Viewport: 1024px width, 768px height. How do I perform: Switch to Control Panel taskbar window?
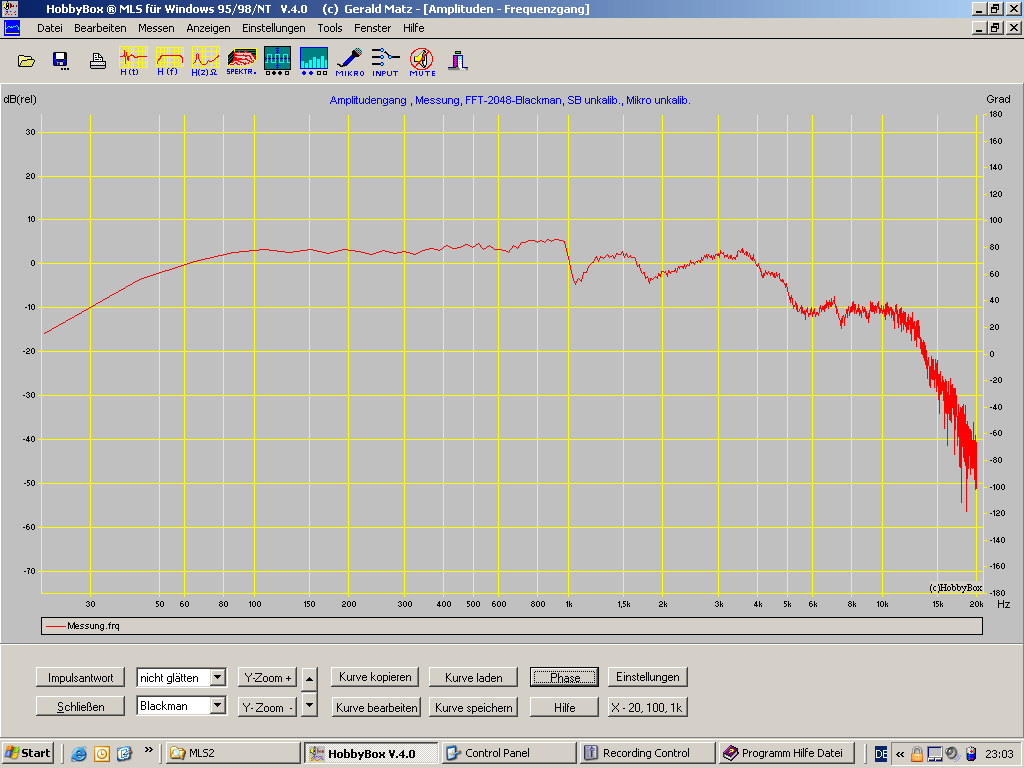(509, 753)
